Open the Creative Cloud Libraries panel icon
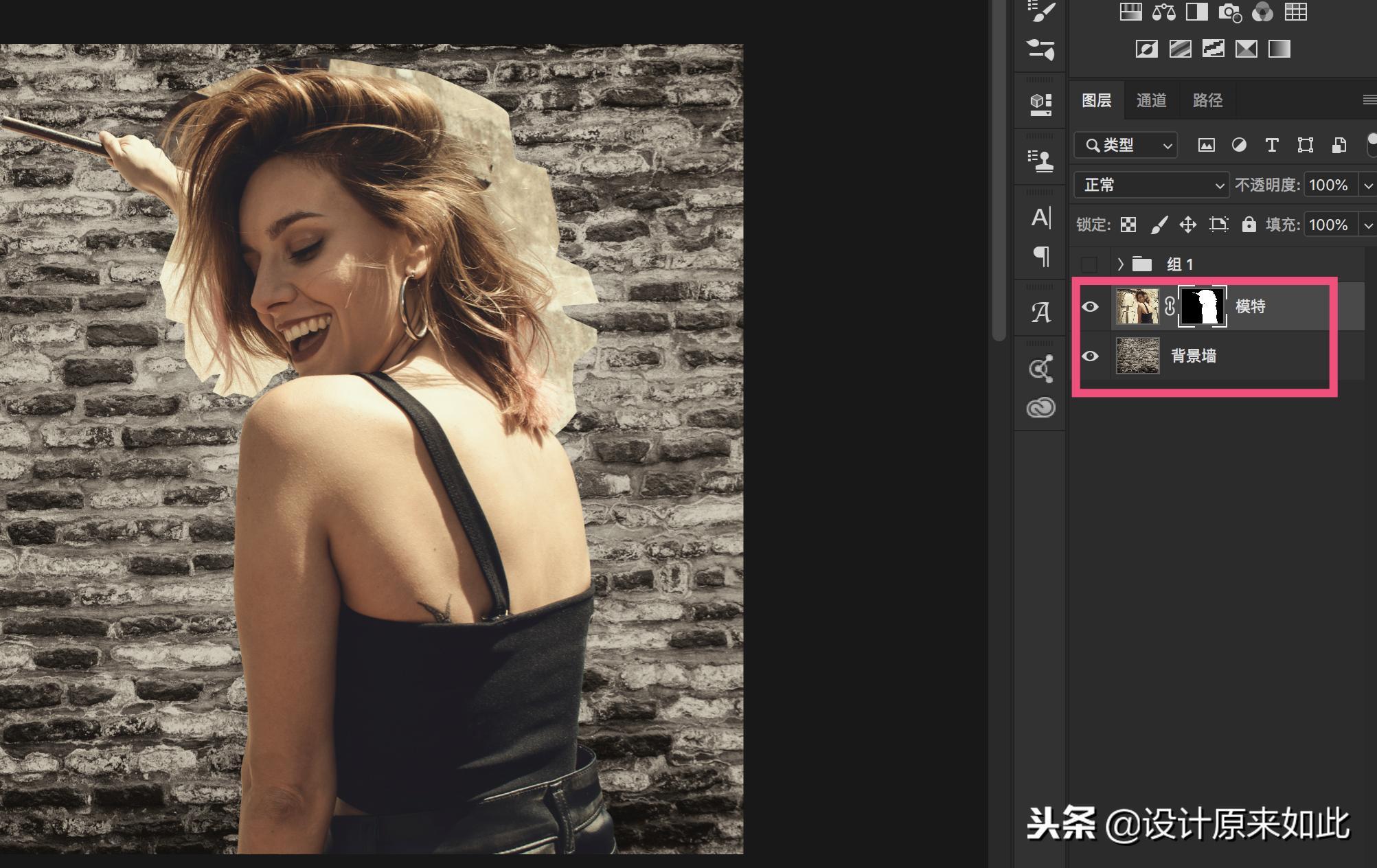 click(1040, 408)
